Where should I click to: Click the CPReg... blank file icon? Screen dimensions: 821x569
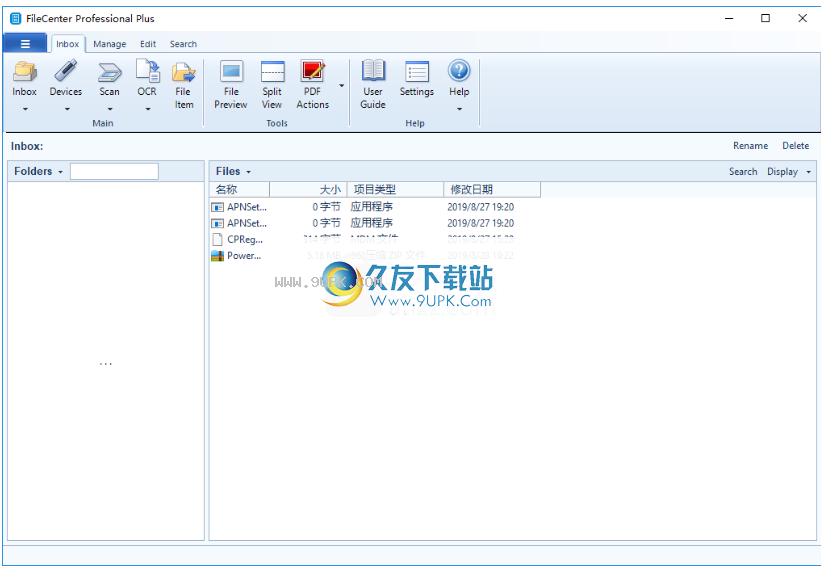pyautogui.click(x=217, y=240)
